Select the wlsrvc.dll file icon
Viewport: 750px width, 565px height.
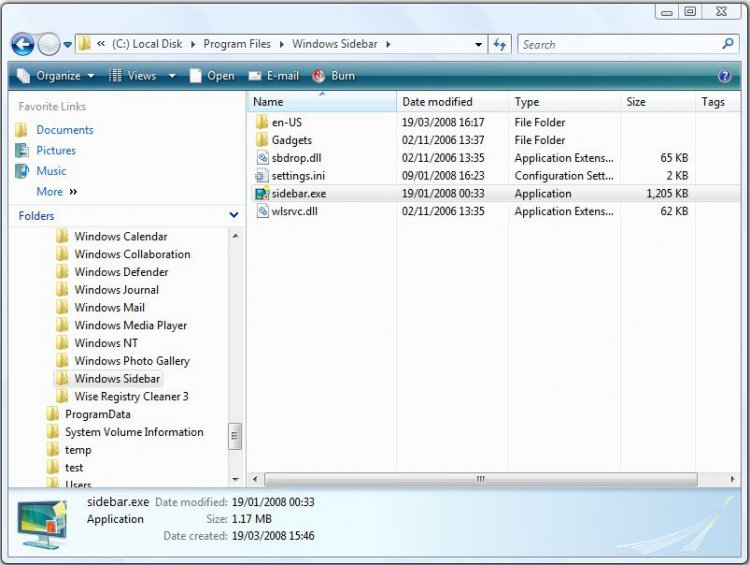tap(262, 211)
